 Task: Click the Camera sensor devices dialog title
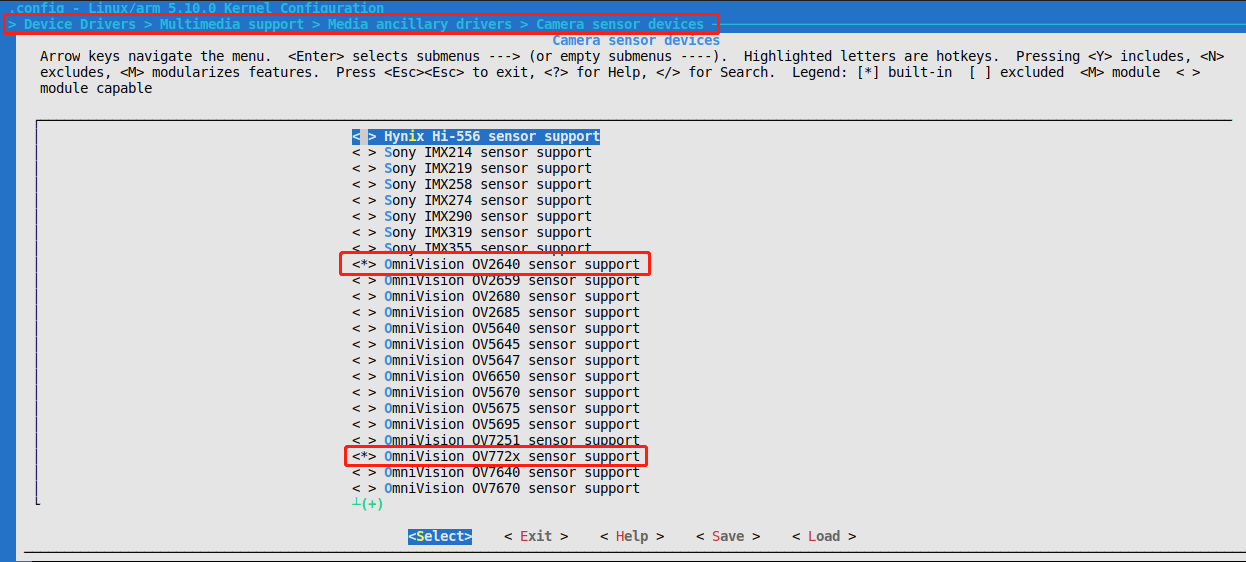tap(636, 40)
